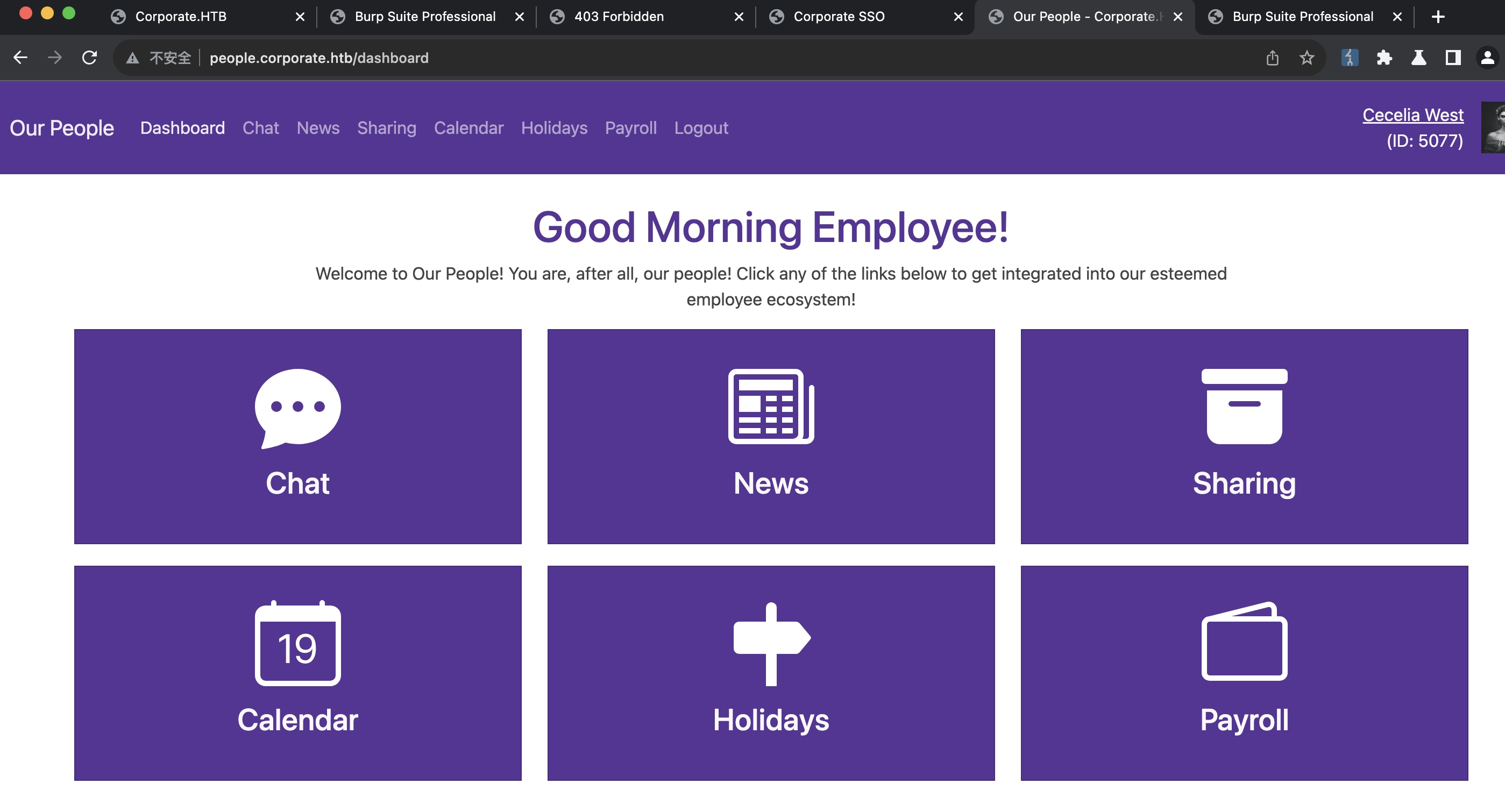Click the not-secure site info warning

(x=159, y=58)
